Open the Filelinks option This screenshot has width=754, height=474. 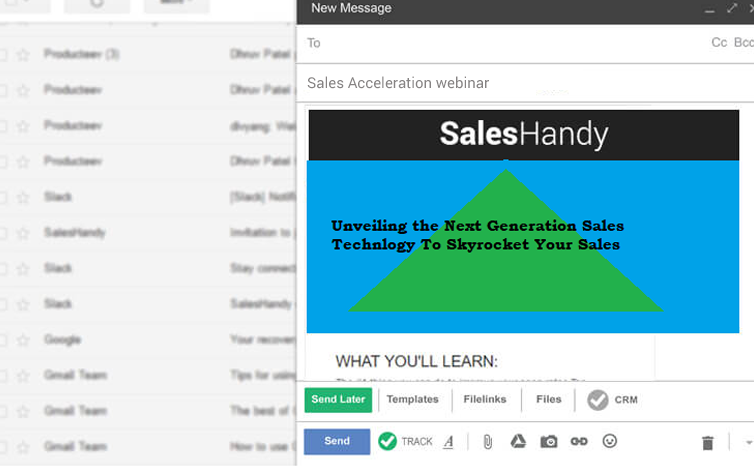[485, 399]
